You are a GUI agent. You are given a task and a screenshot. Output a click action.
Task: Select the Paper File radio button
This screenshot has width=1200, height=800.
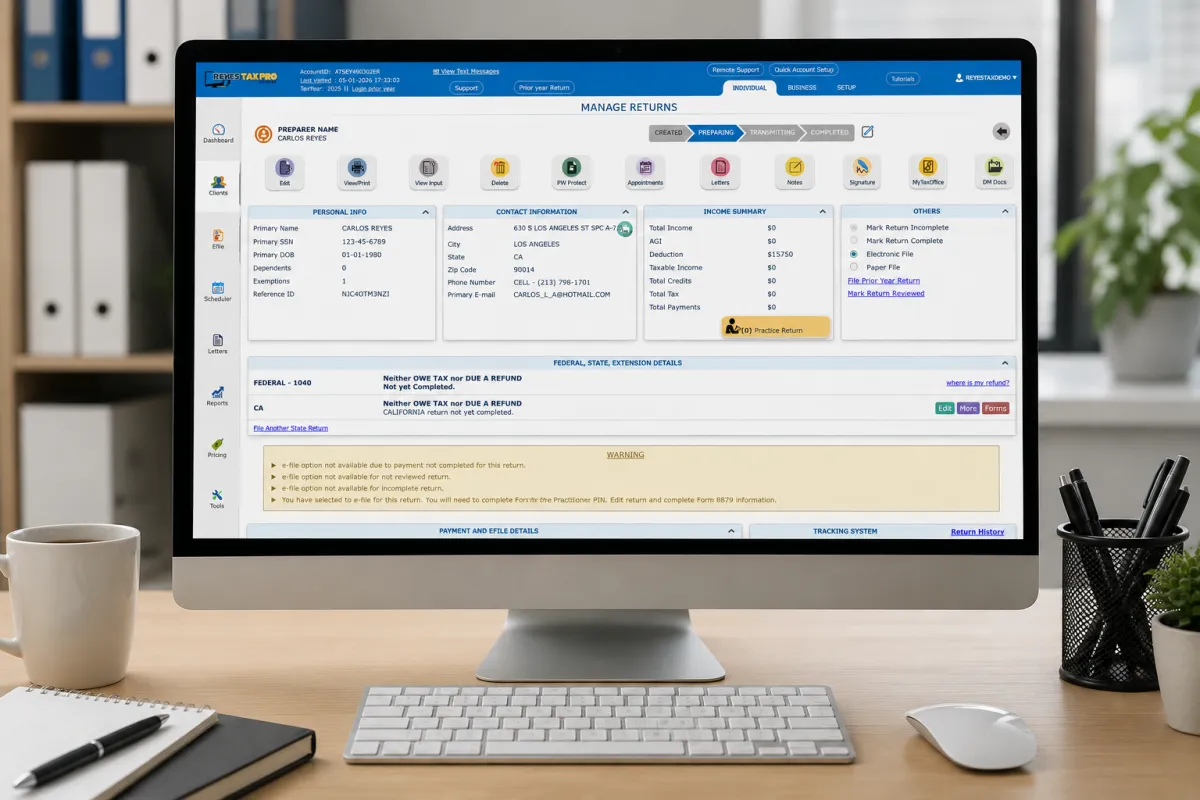tap(853, 267)
